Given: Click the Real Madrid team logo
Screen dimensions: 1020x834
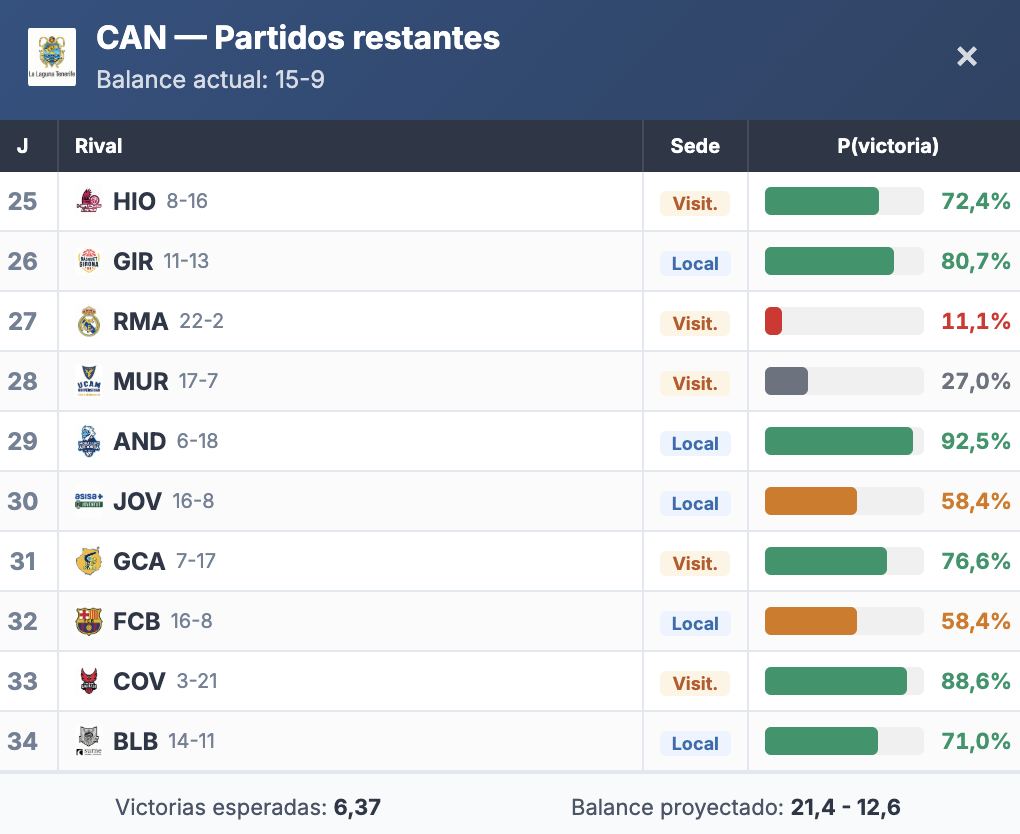Looking at the screenshot, I should coord(89,321).
